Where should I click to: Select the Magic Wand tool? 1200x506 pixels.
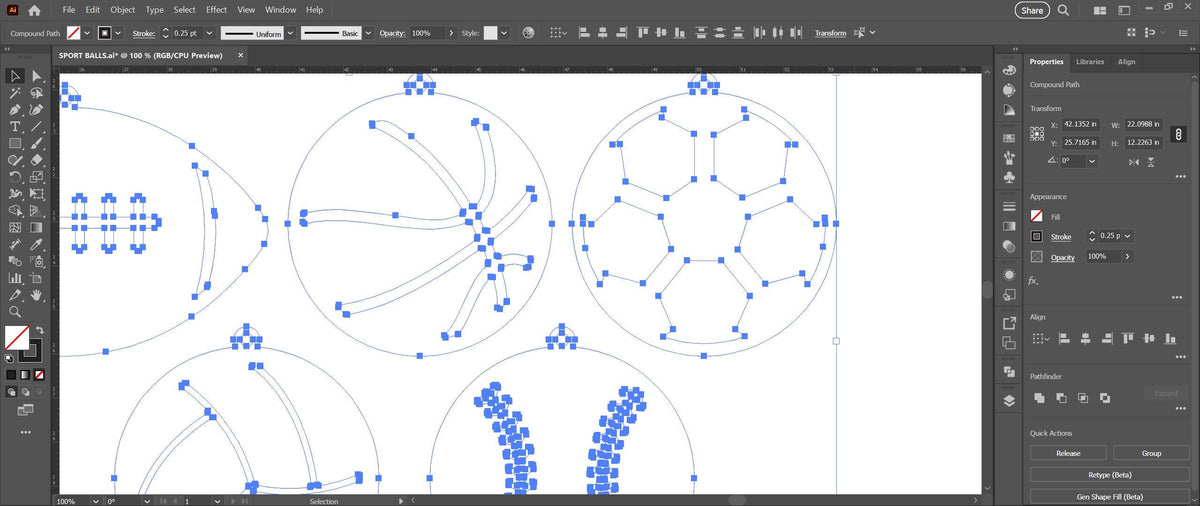(x=16, y=93)
